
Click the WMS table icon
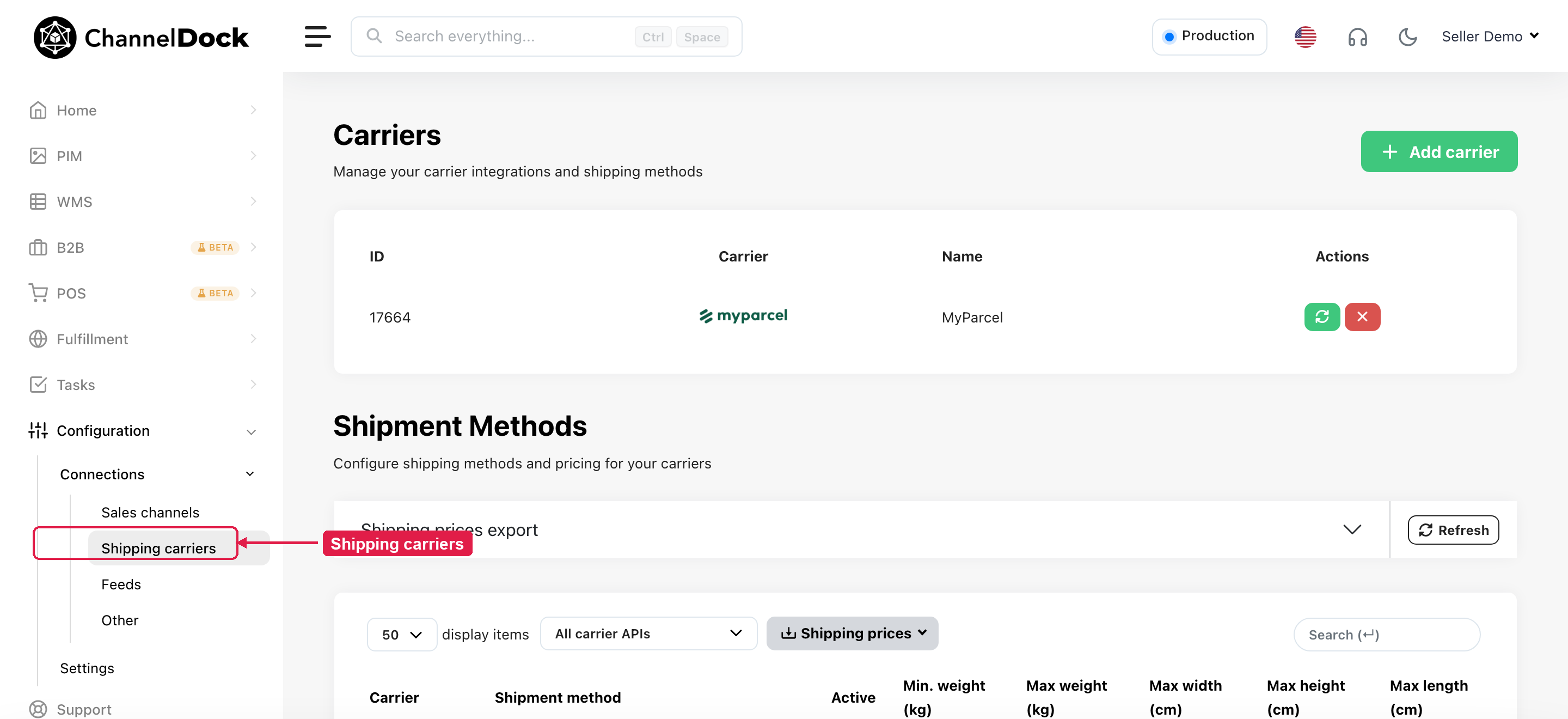click(38, 202)
